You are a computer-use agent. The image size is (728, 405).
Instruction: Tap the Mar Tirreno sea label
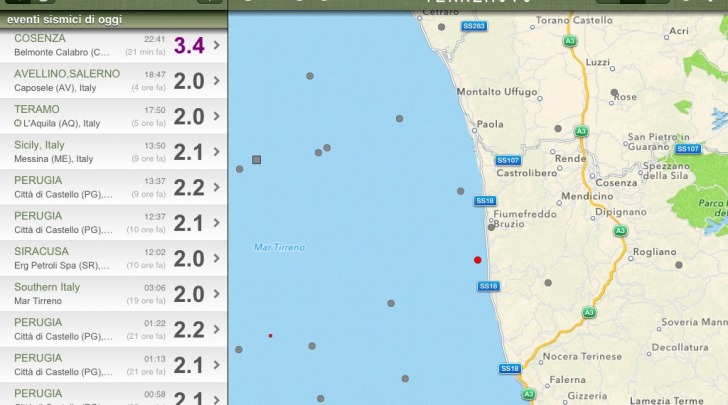(x=280, y=248)
